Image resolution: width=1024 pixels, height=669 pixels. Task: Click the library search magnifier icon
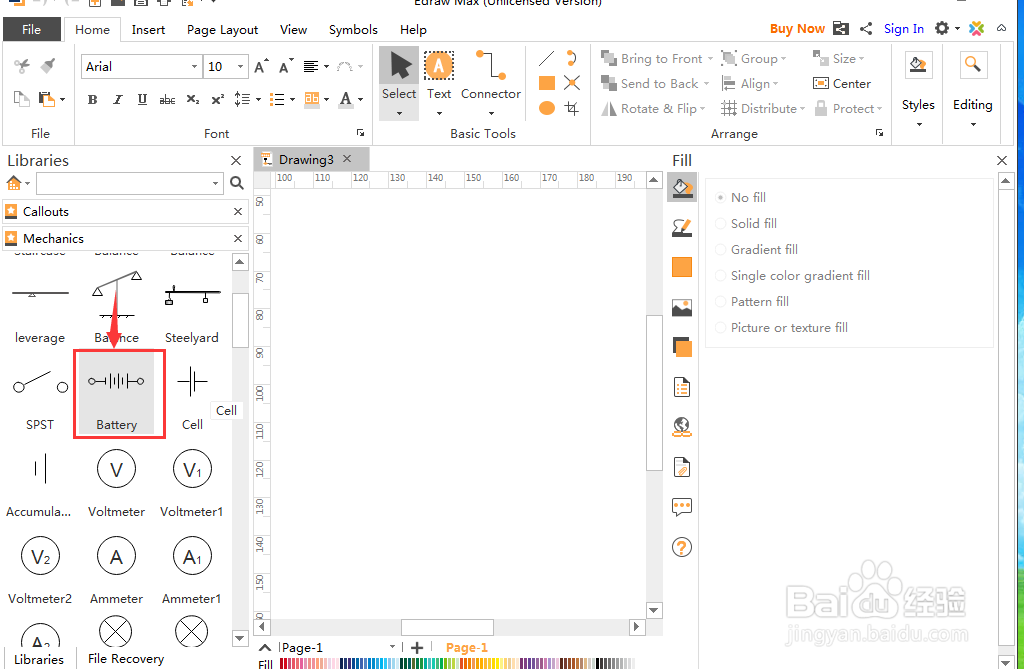(x=237, y=184)
